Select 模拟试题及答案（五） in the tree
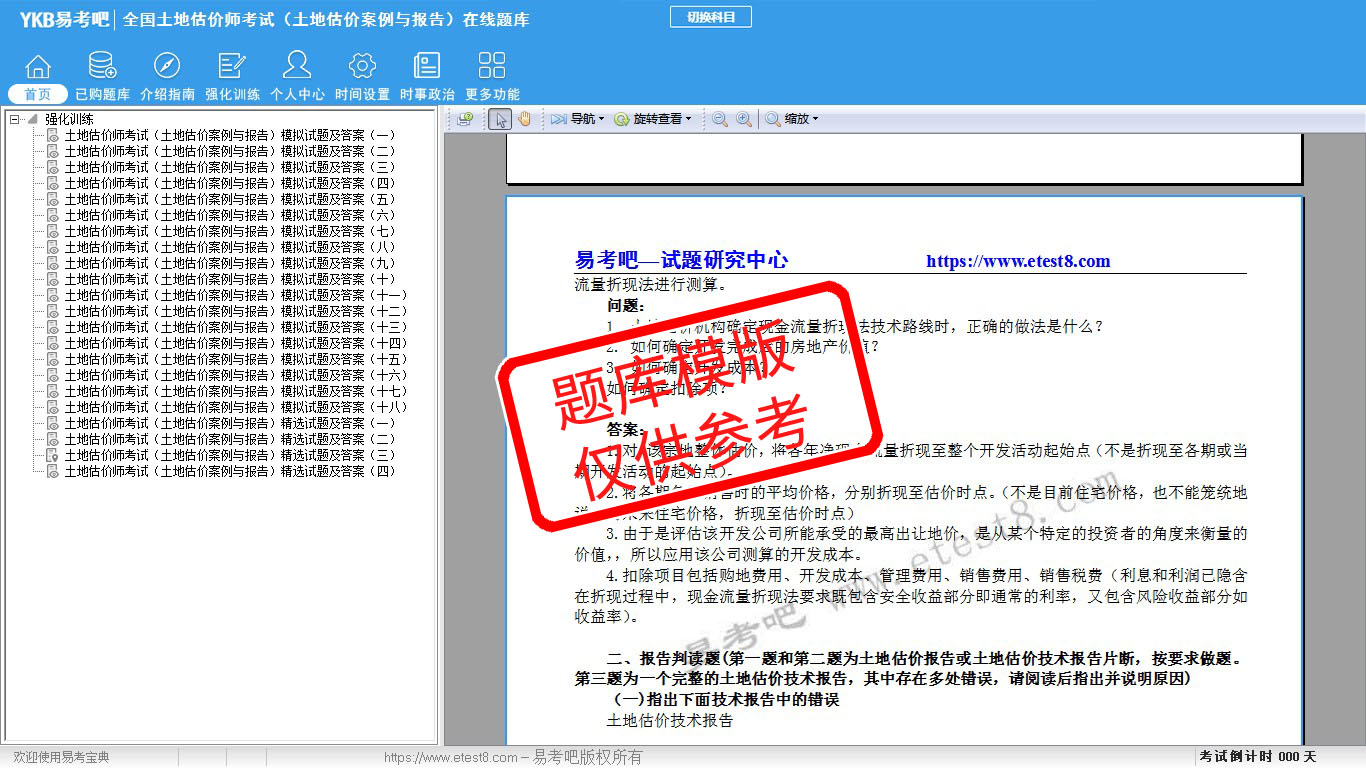The height and width of the screenshot is (768, 1366). (x=230, y=199)
